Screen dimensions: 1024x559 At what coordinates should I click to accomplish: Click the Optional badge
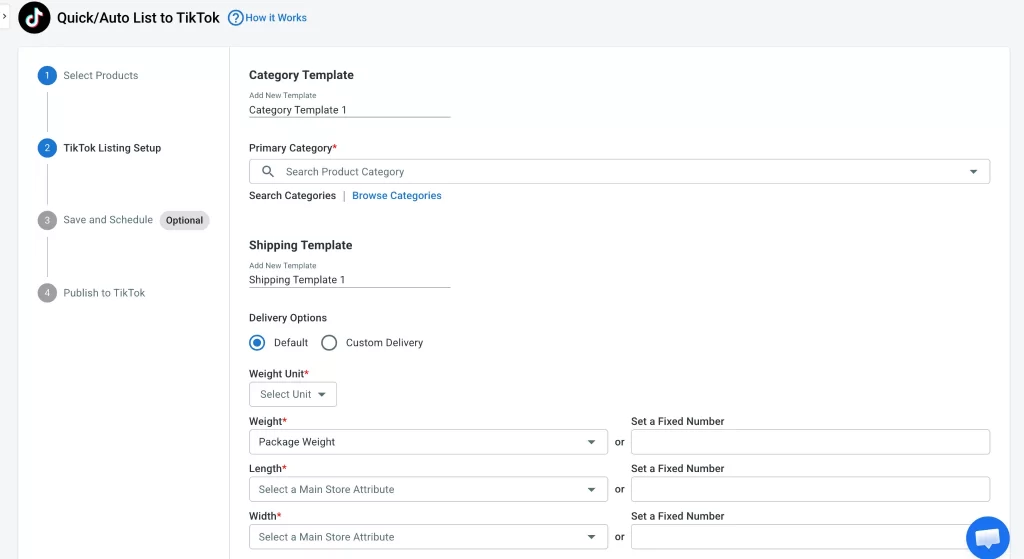click(x=184, y=221)
